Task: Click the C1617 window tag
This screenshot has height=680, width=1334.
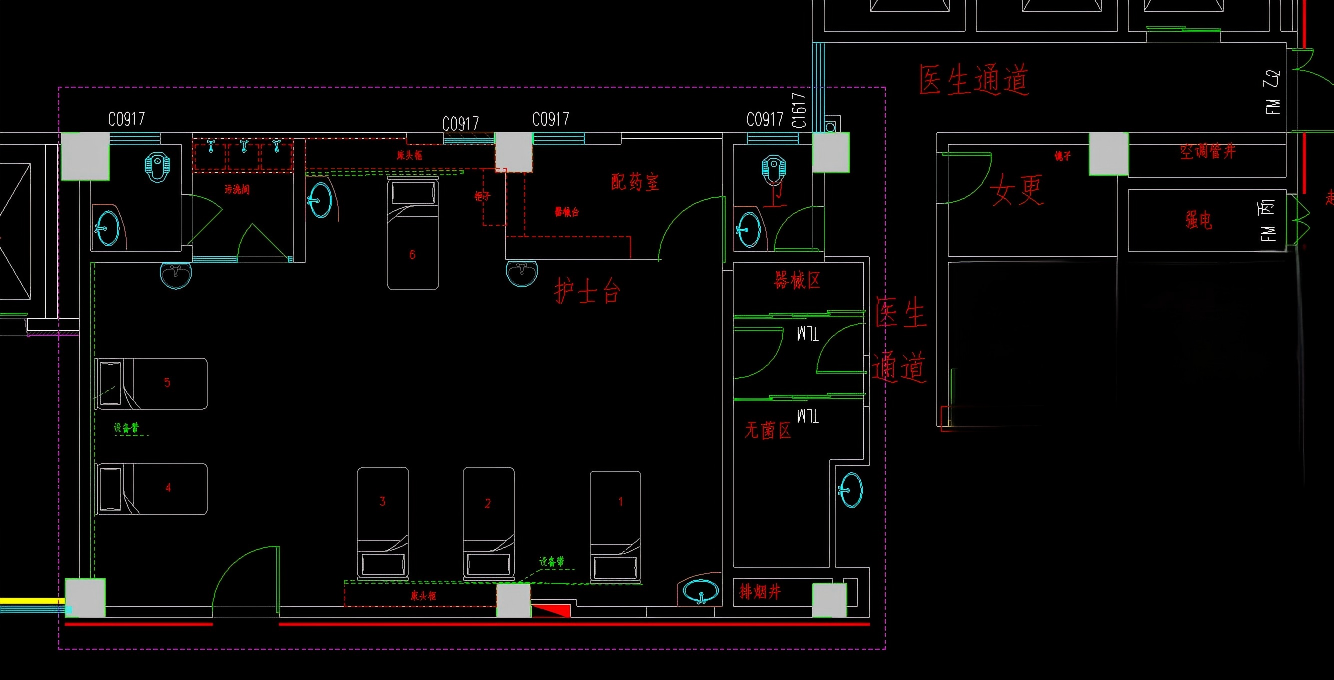Action: coord(799,110)
